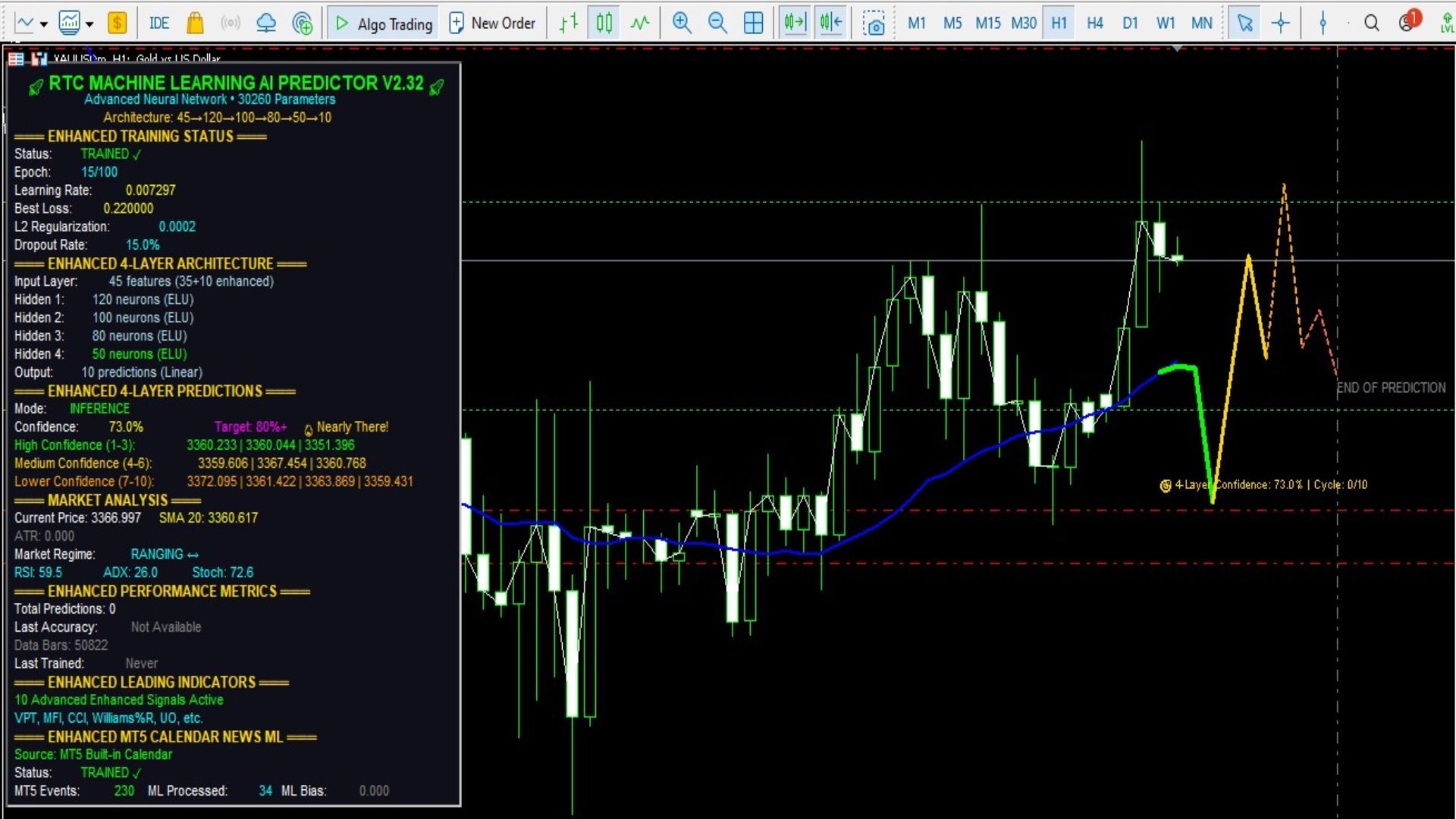Toggle Algo Trading on or off
The image size is (1456, 819).
[x=384, y=24]
